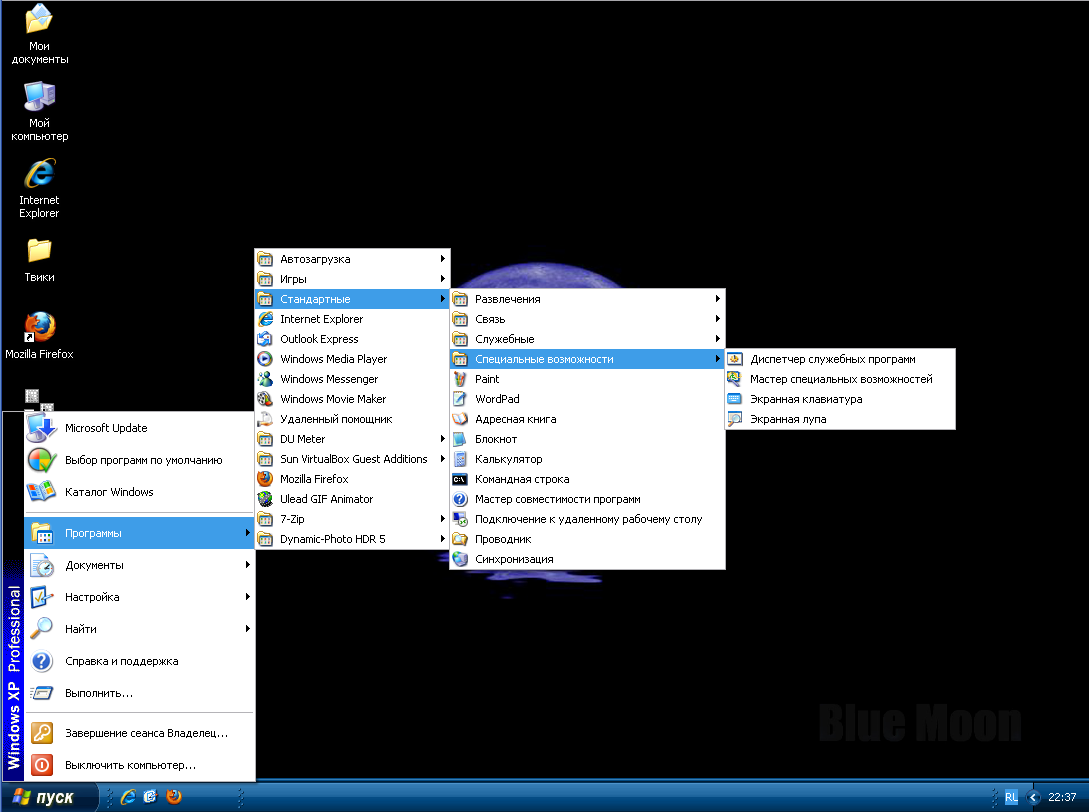This screenshot has height=812, width=1089.
Task: Open Удаленный помощник entry
Action: [352, 419]
